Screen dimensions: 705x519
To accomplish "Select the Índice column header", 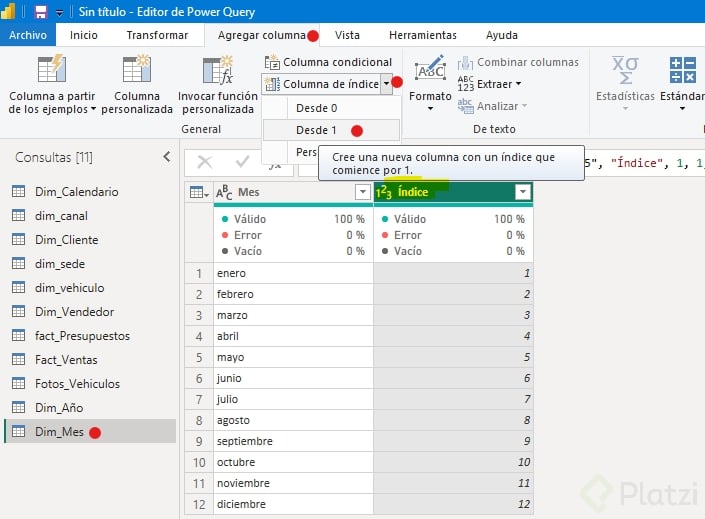I will click(x=453, y=192).
